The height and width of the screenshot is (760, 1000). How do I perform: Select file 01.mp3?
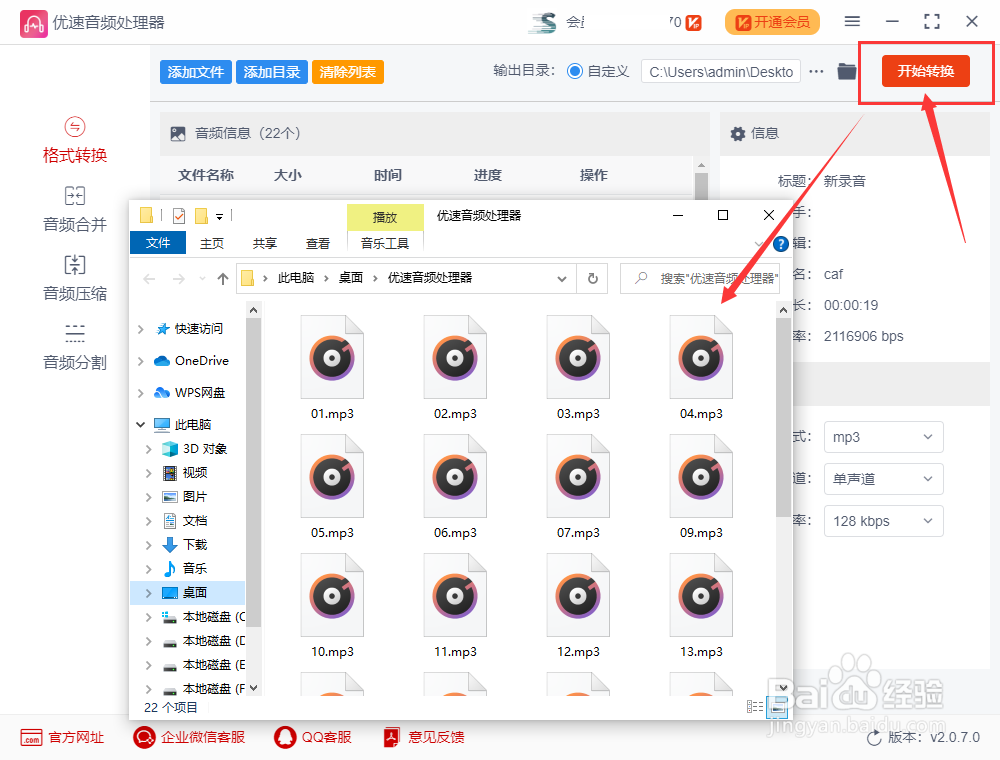[332, 368]
